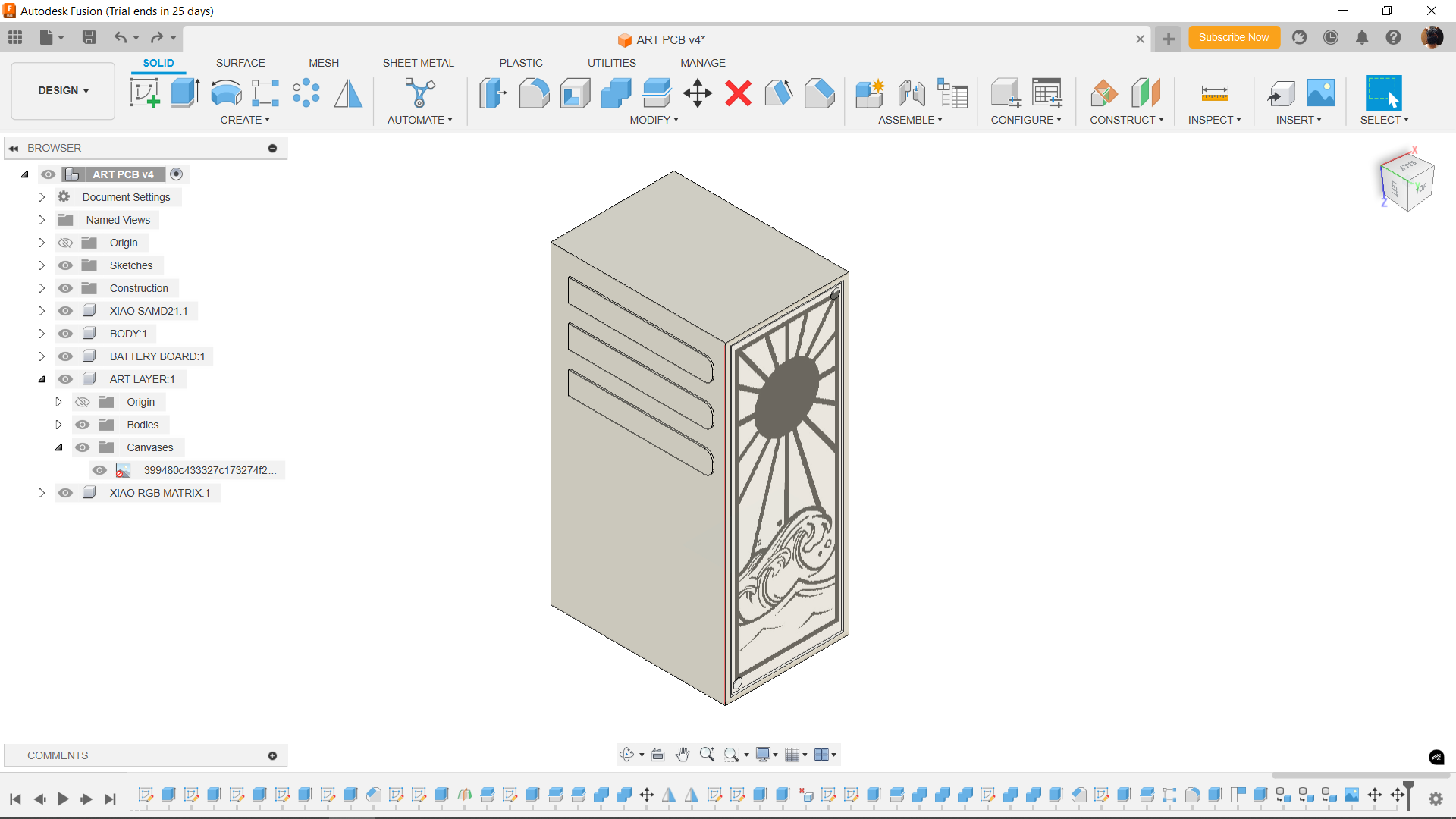Expand the BODY:1 component tree
The image size is (1456, 819).
pyautogui.click(x=42, y=334)
